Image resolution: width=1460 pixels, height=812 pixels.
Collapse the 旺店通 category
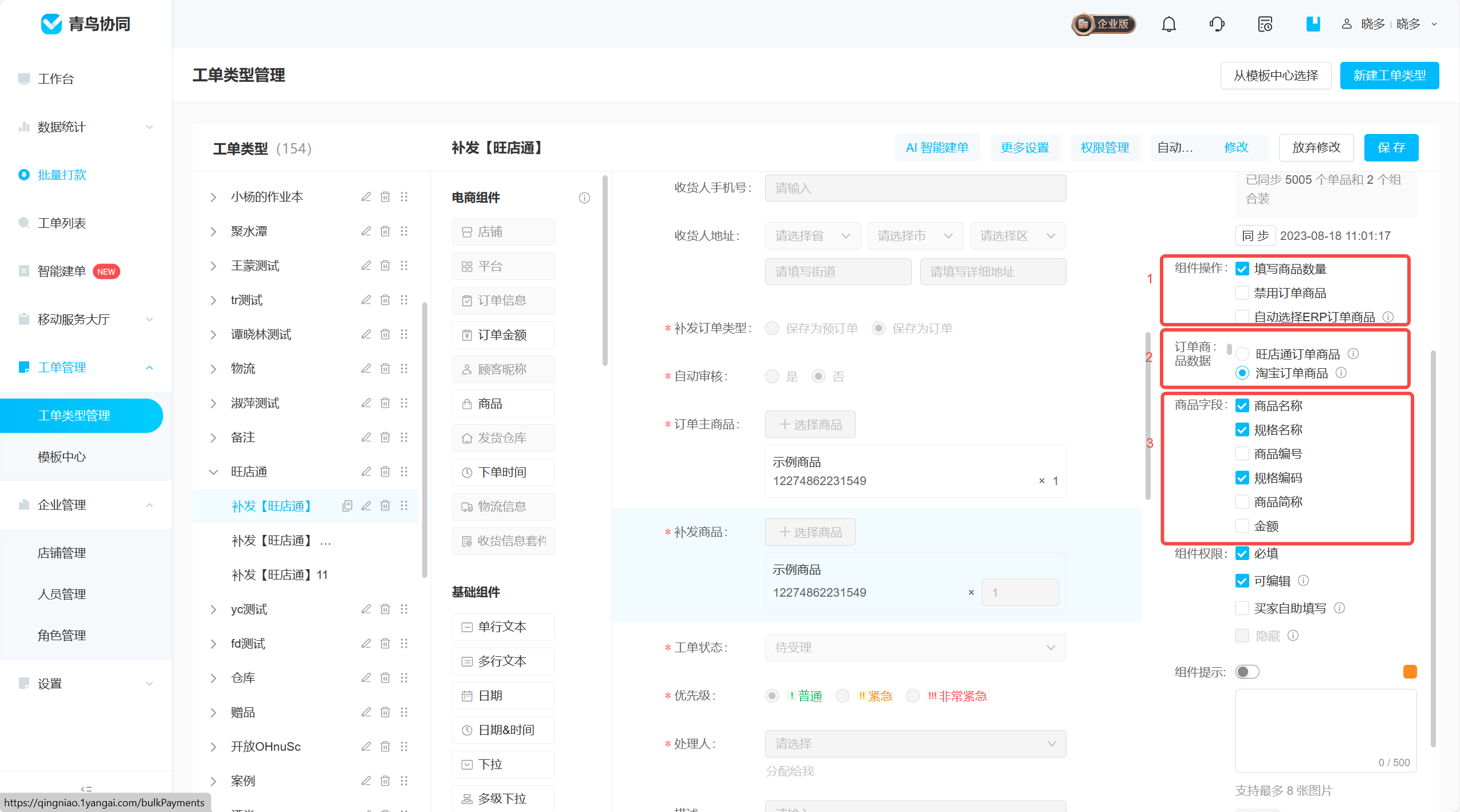[213, 472]
